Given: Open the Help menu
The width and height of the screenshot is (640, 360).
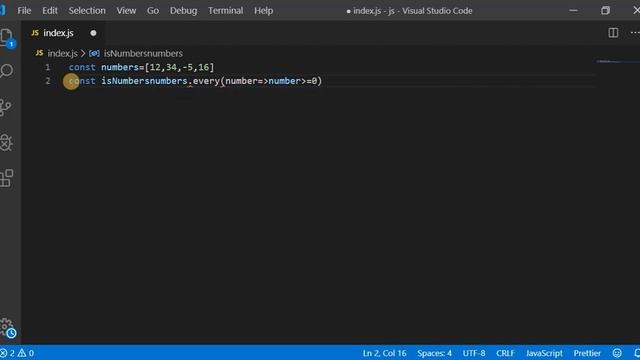Looking at the screenshot, I should click(x=263, y=11).
